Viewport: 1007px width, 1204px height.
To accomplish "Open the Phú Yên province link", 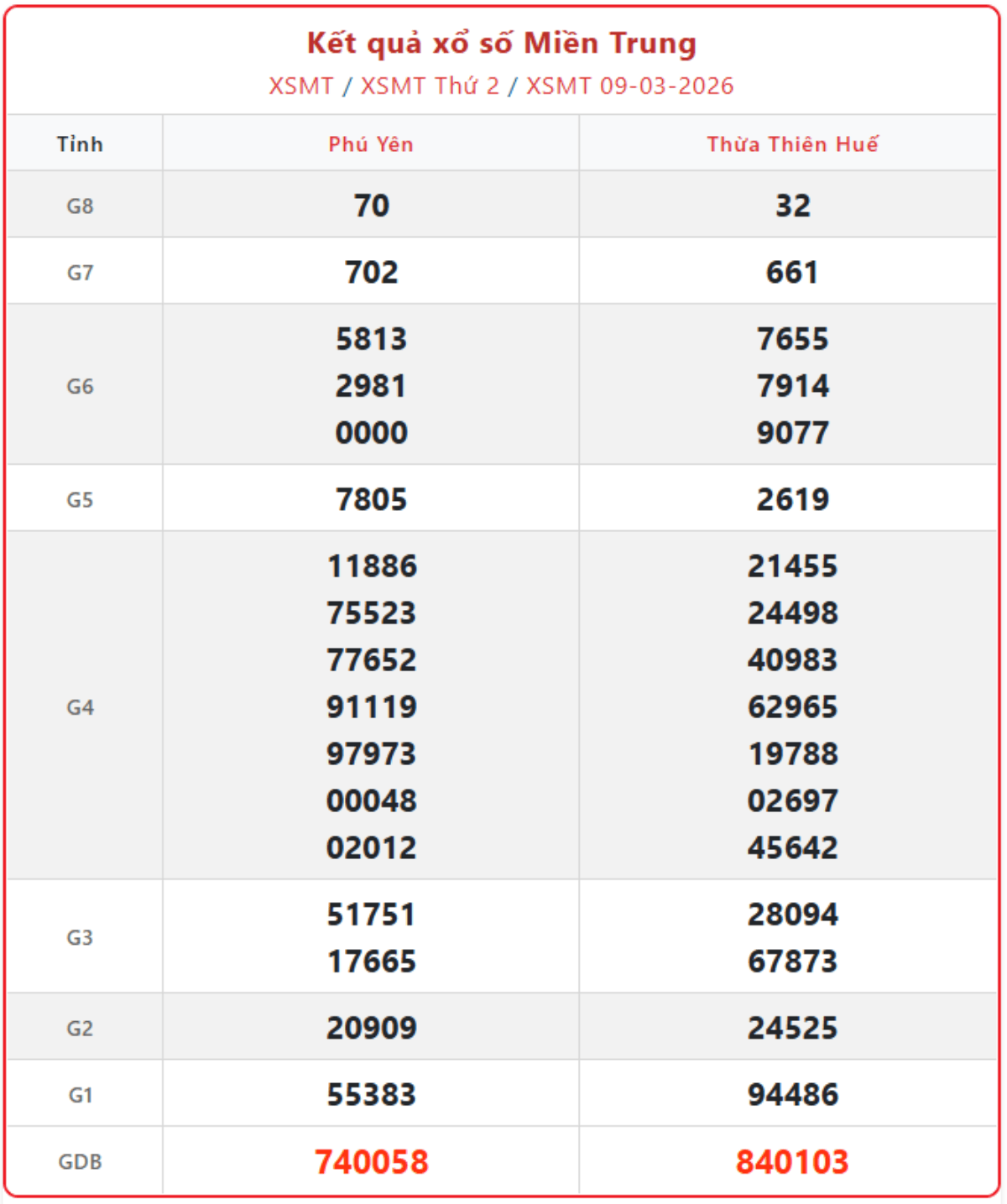I will tap(371, 144).
